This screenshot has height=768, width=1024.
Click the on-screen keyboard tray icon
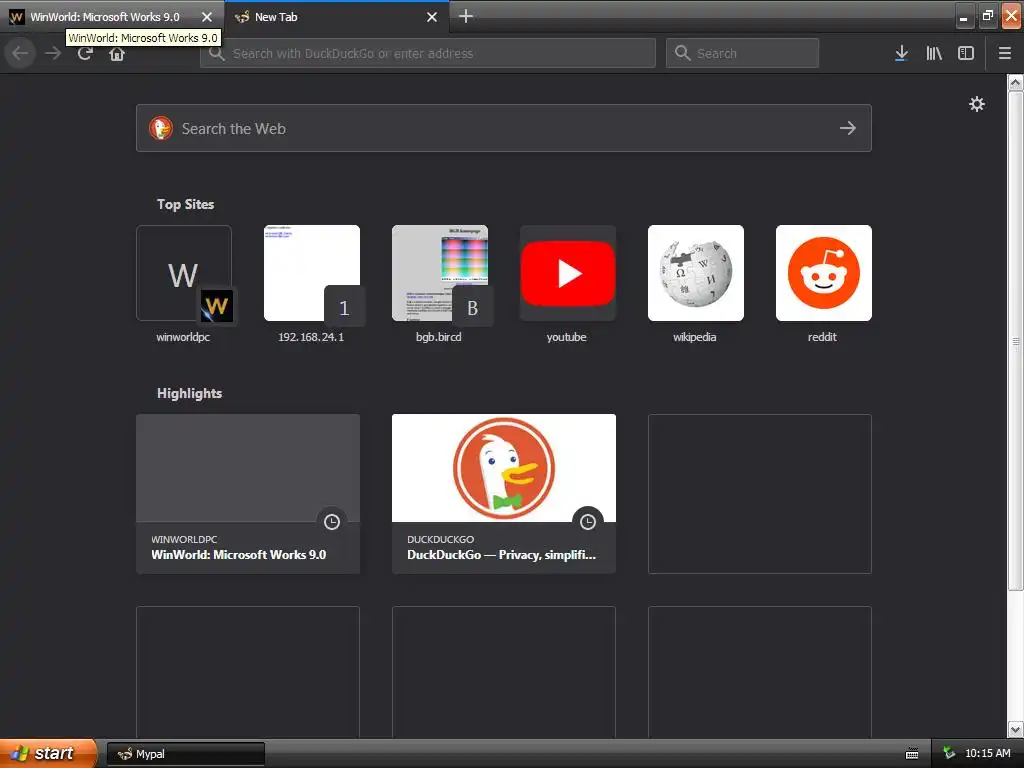click(x=912, y=754)
